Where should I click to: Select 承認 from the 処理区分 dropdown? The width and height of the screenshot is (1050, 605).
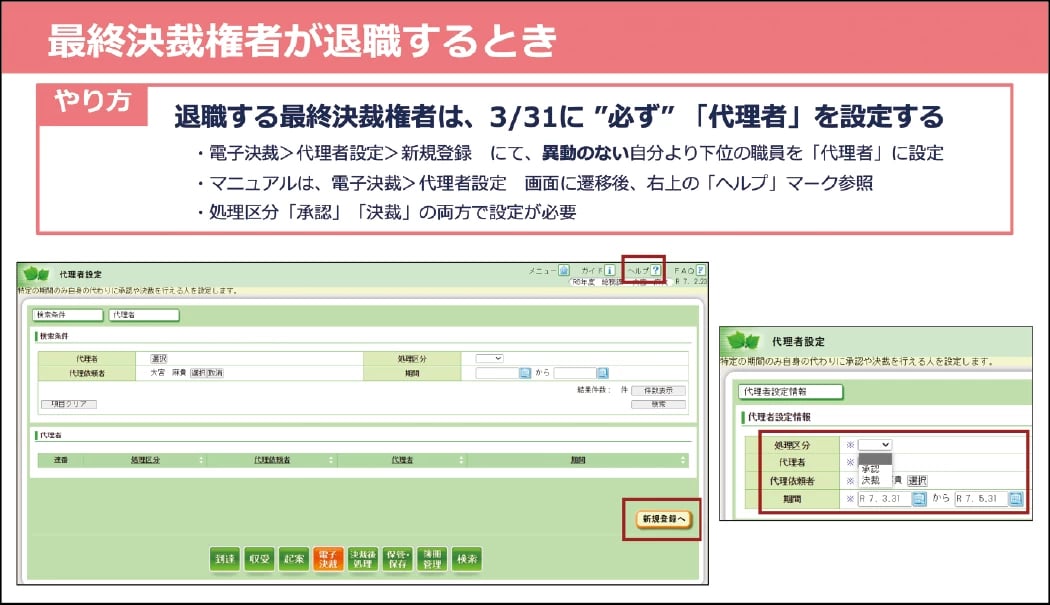tap(869, 469)
